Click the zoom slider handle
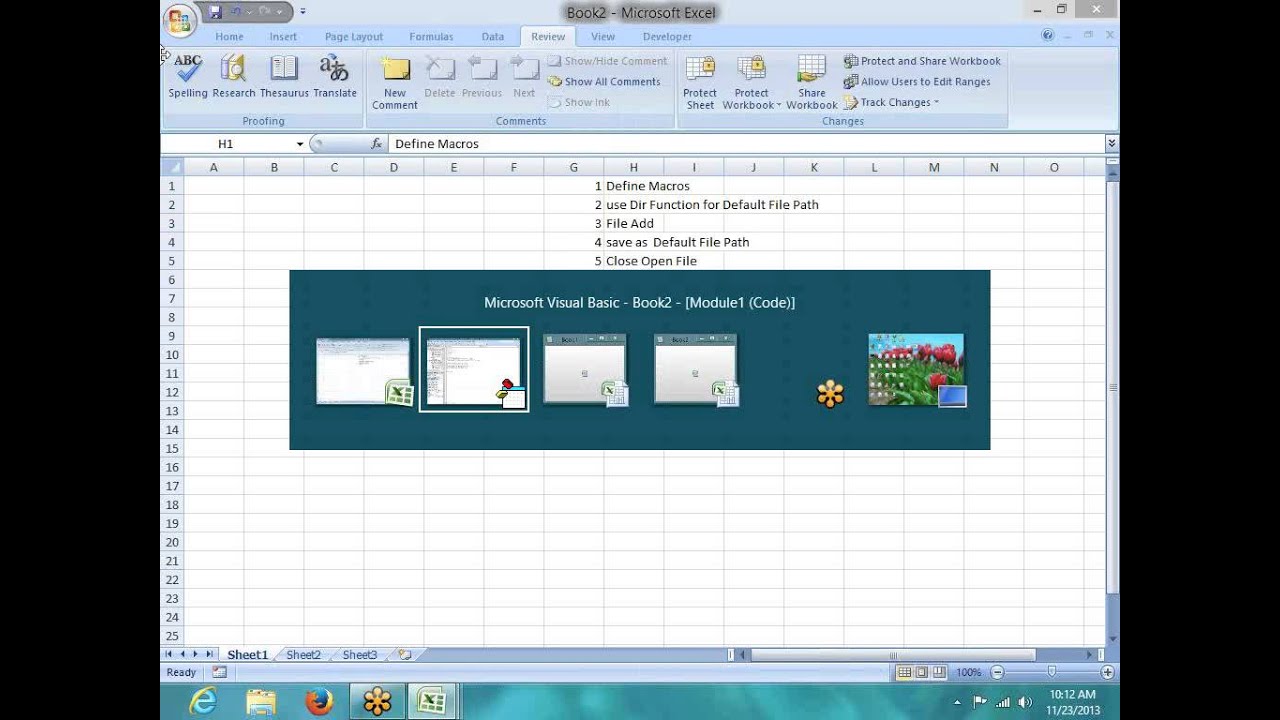1280x720 pixels. pyautogui.click(x=1052, y=673)
